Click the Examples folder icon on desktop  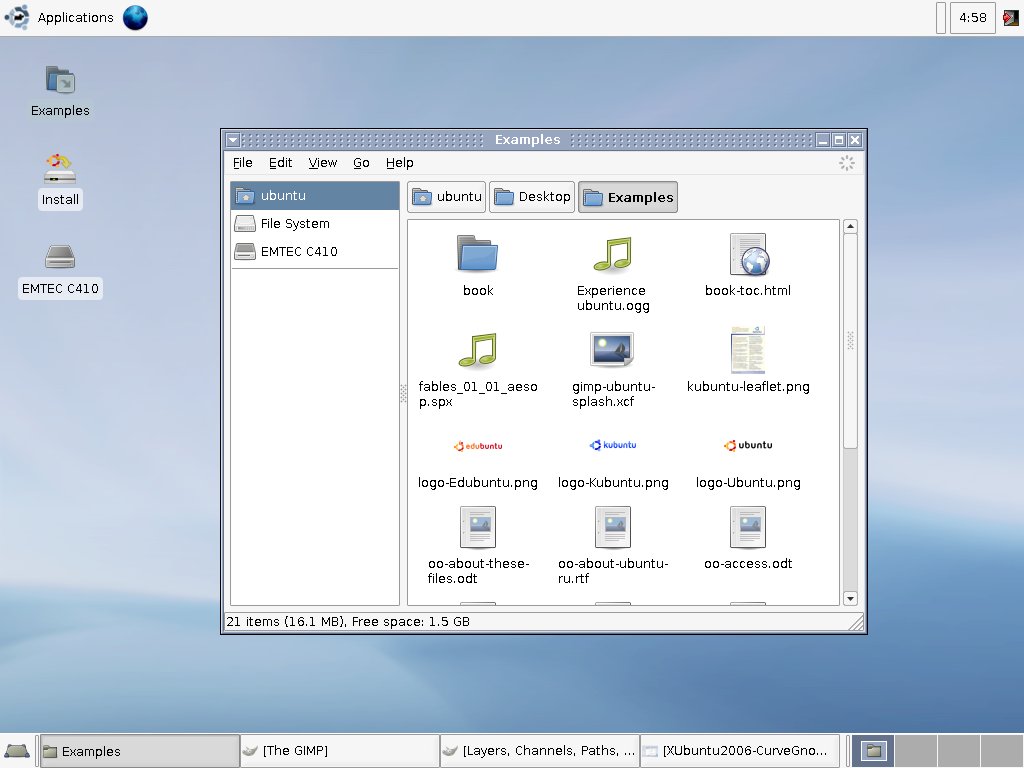pos(60,81)
